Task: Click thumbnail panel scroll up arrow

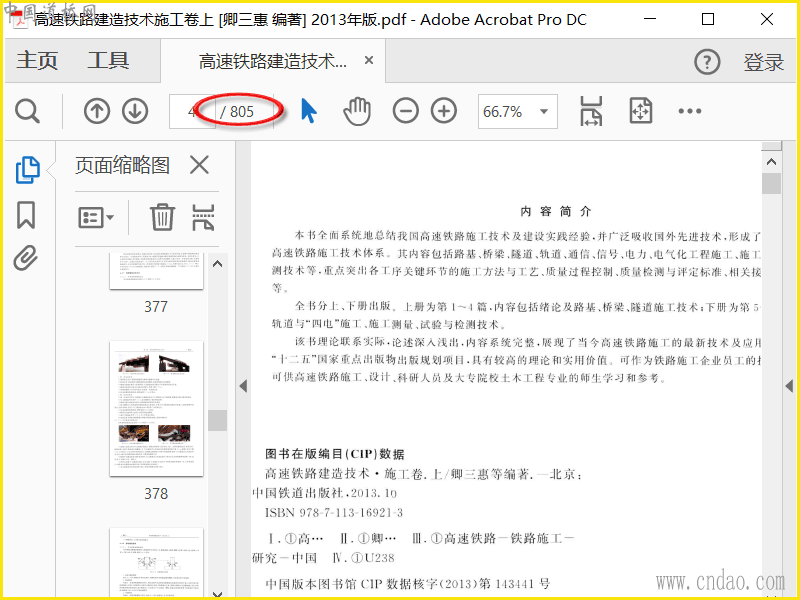Action: click(x=217, y=264)
